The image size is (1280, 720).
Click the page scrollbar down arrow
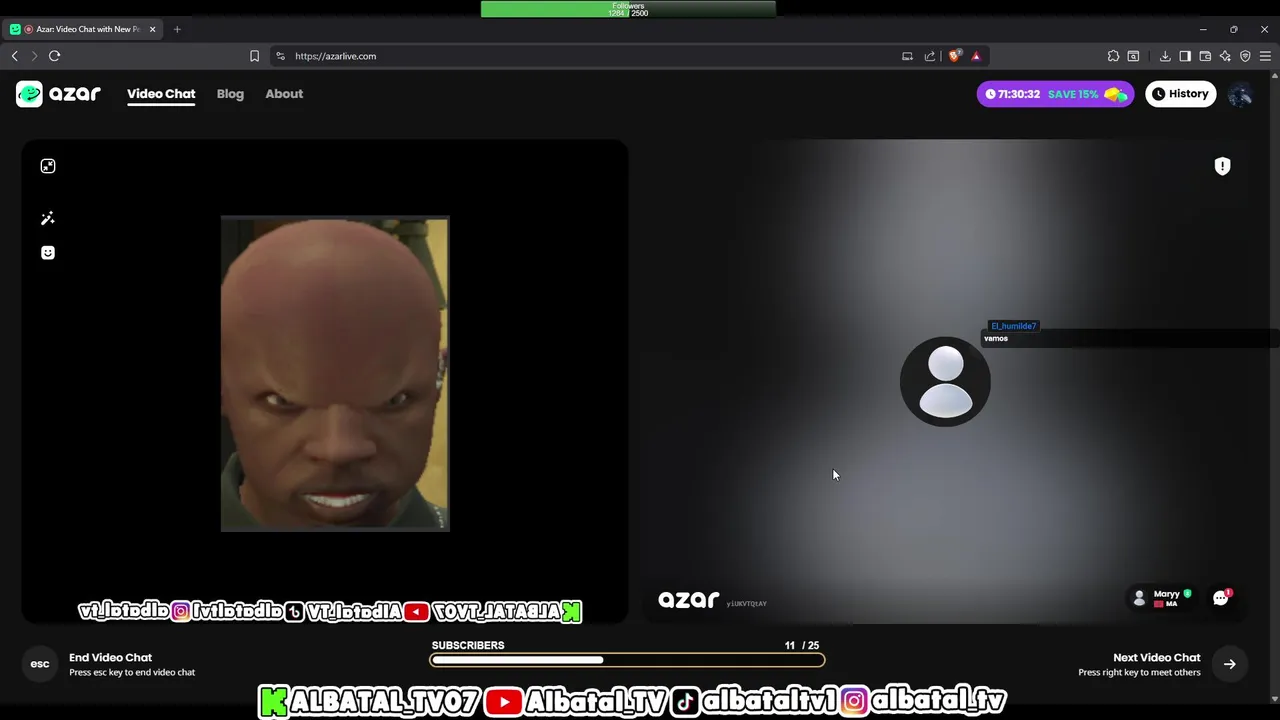1274,699
